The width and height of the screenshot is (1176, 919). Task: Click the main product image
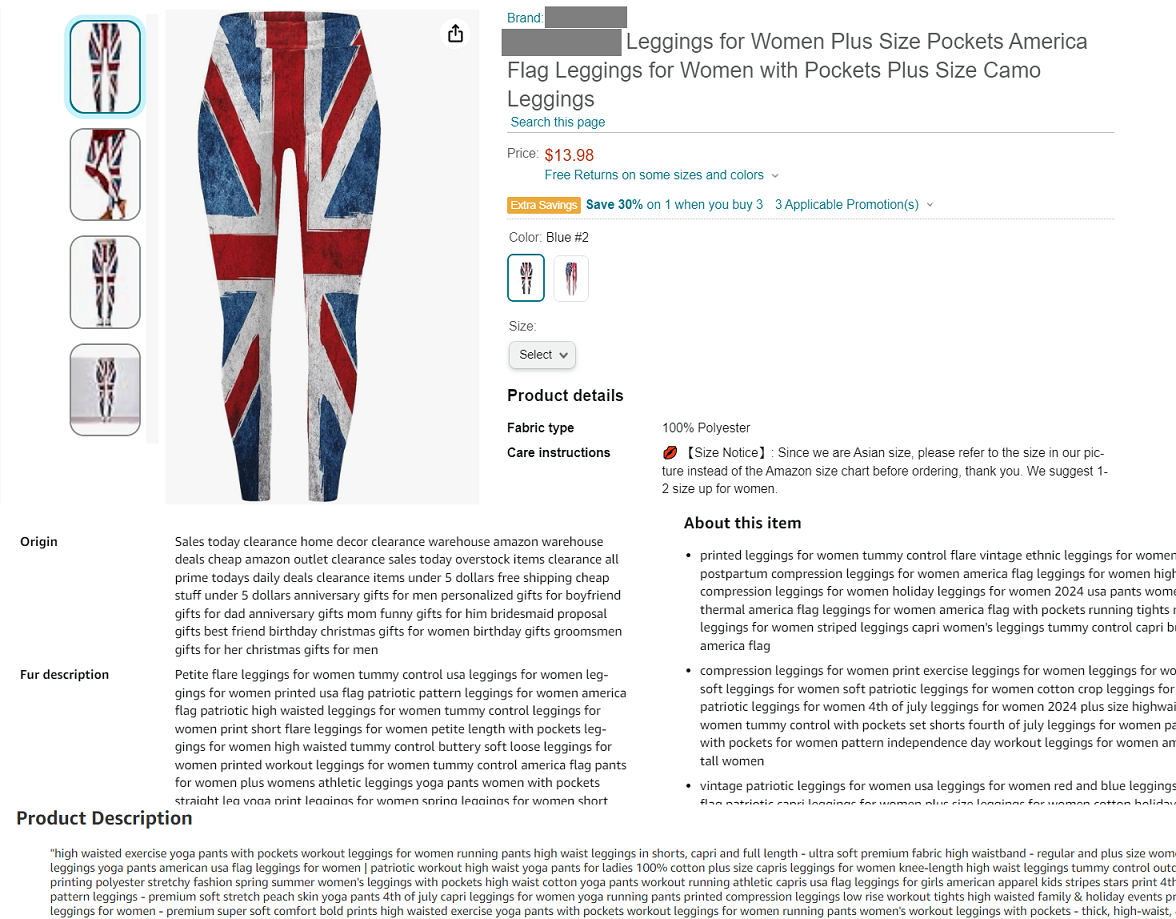pos(322,255)
